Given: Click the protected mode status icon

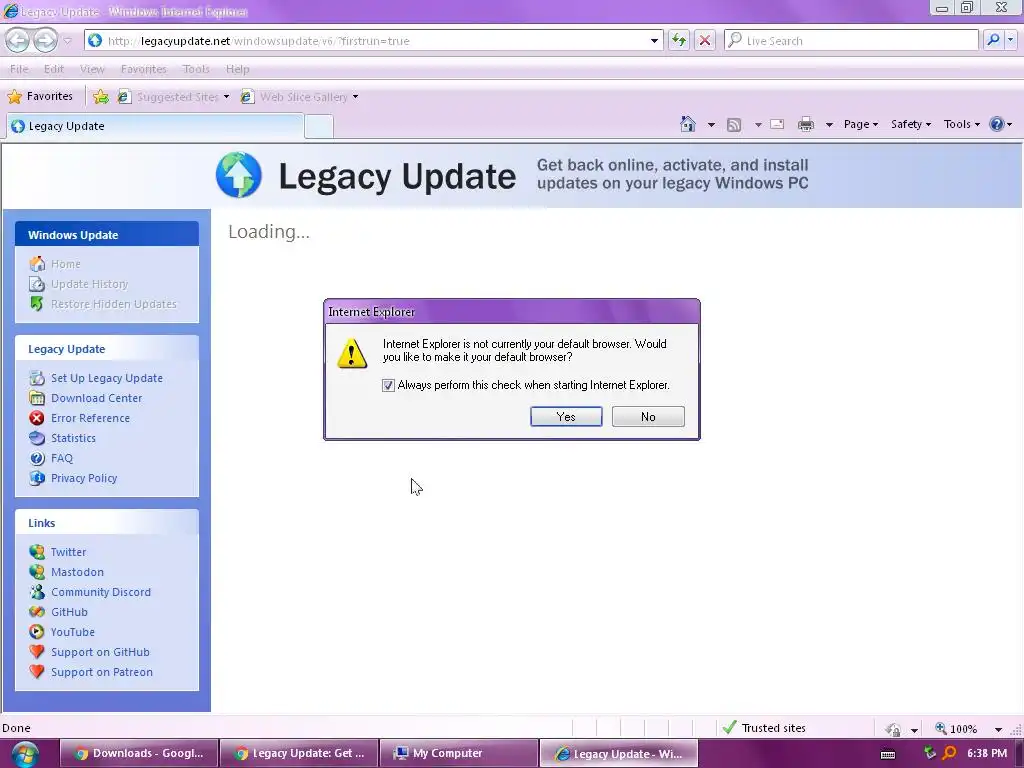Looking at the screenshot, I should tap(893, 728).
